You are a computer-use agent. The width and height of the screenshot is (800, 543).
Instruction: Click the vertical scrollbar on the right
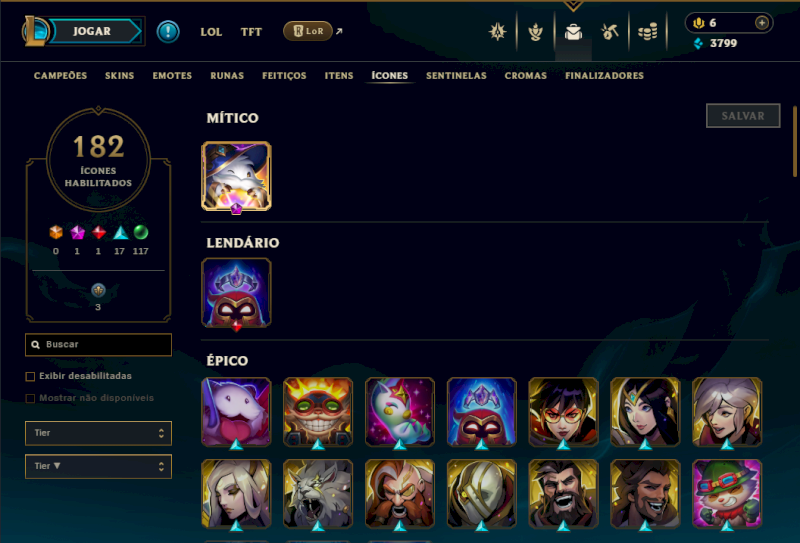tap(795, 141)
